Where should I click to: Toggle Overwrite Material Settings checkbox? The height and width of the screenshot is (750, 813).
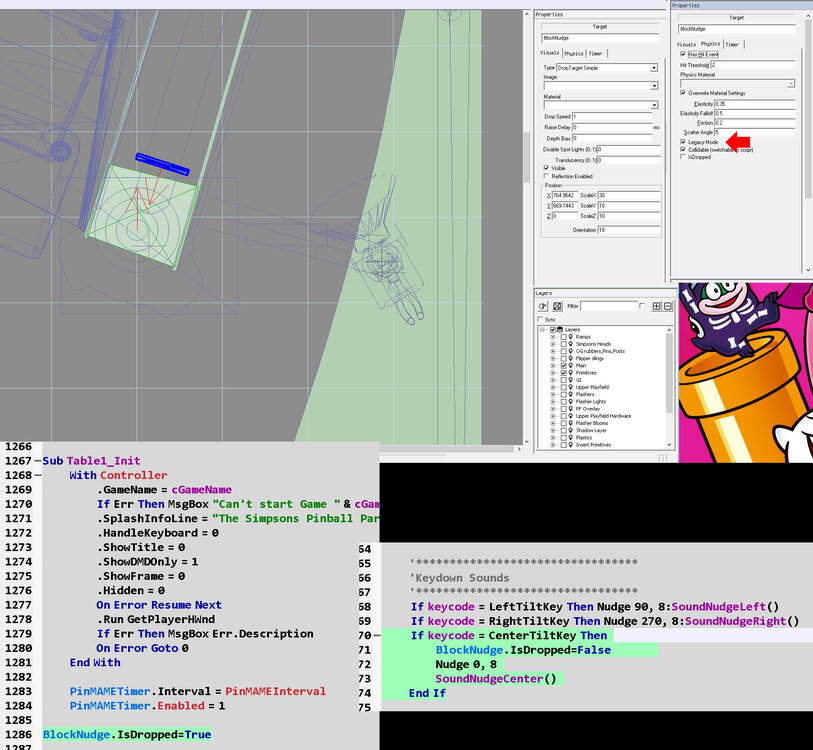(x=683, y=93)
